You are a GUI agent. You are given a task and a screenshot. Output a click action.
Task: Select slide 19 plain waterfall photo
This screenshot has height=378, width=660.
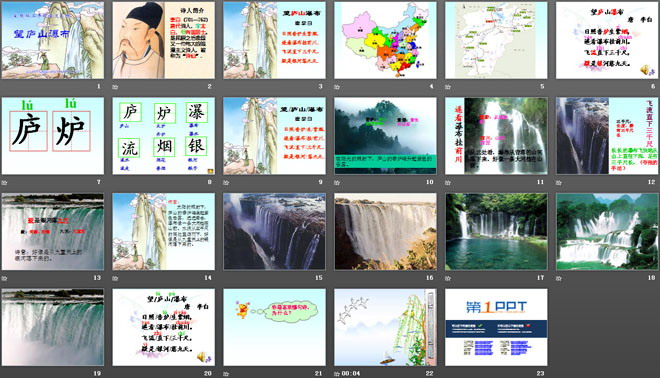[x=53, y=327]
